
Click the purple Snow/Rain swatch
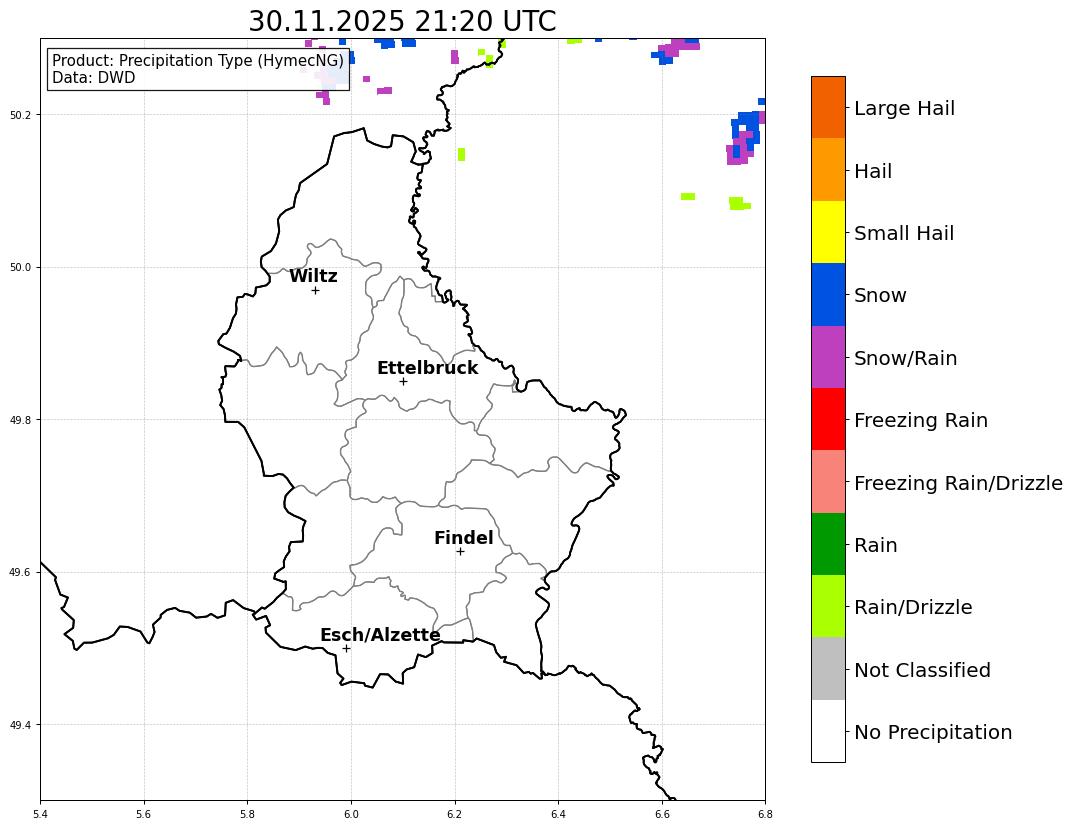(x=828, y=357)
